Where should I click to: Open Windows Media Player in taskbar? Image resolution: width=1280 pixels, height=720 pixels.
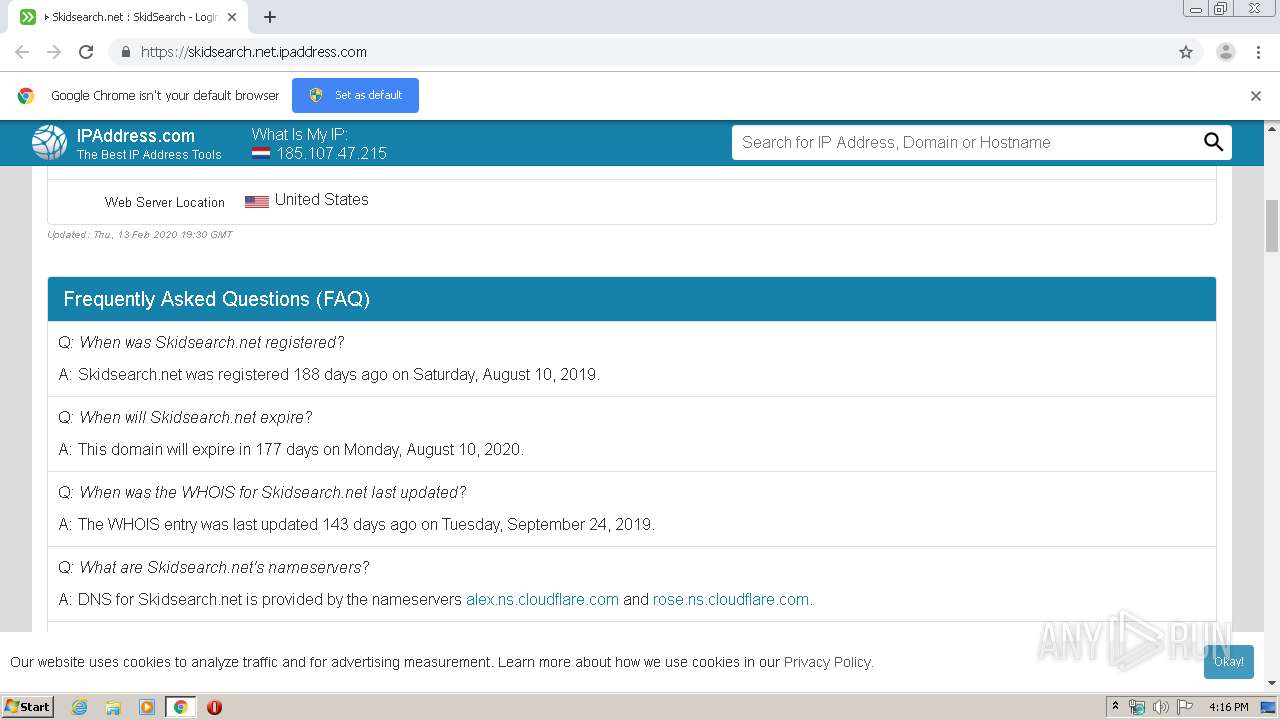(x=147, y=707)
